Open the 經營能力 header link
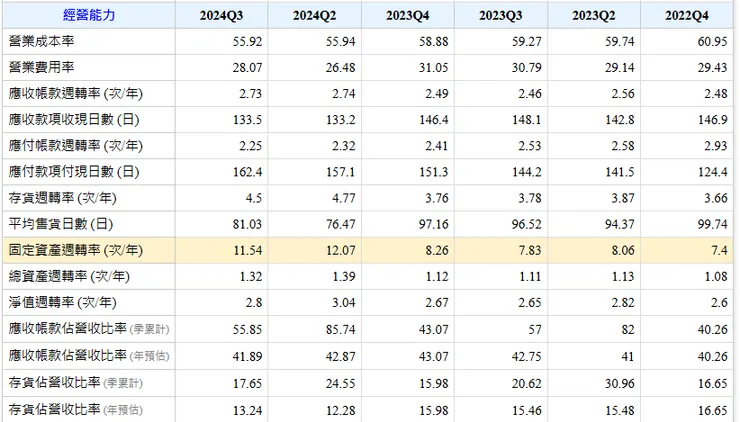740x422 pixels. click(89, 15)
